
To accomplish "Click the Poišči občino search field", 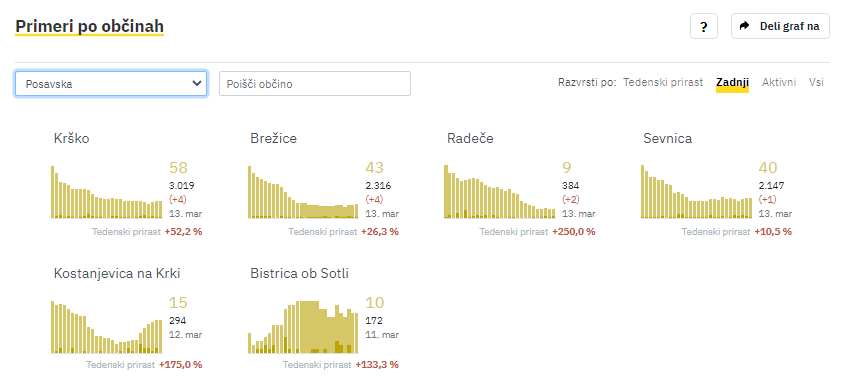I will (315, 84).
